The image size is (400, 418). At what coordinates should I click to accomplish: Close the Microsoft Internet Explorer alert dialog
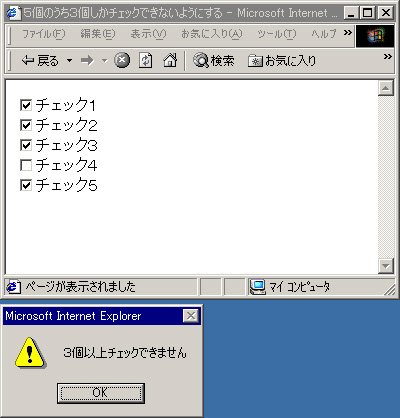tap(191, 315)
